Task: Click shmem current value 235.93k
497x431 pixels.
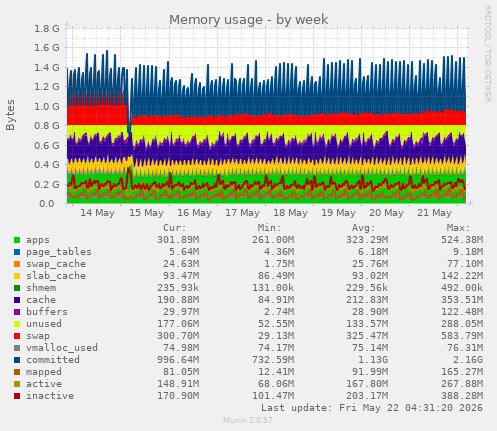Action: coord(178,288)
